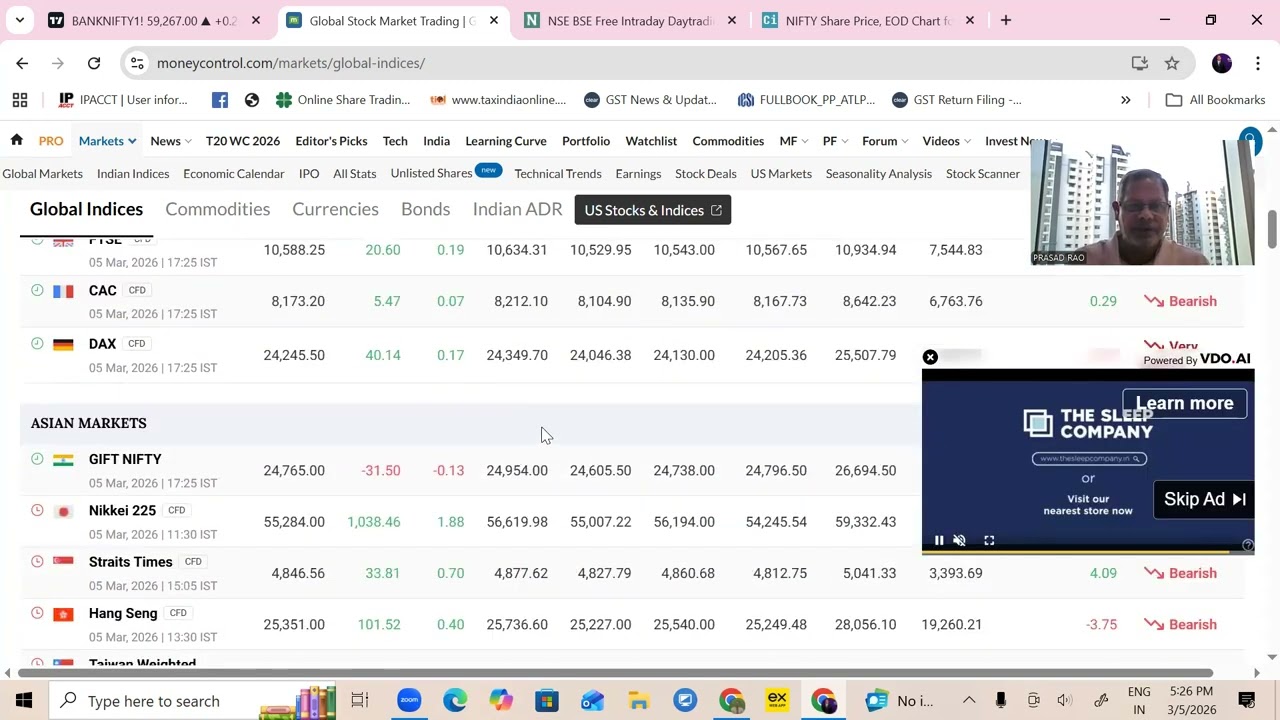Click the moneycontrol home icon
Viewport: 1280px width, 720px height.
coord(17,140)
